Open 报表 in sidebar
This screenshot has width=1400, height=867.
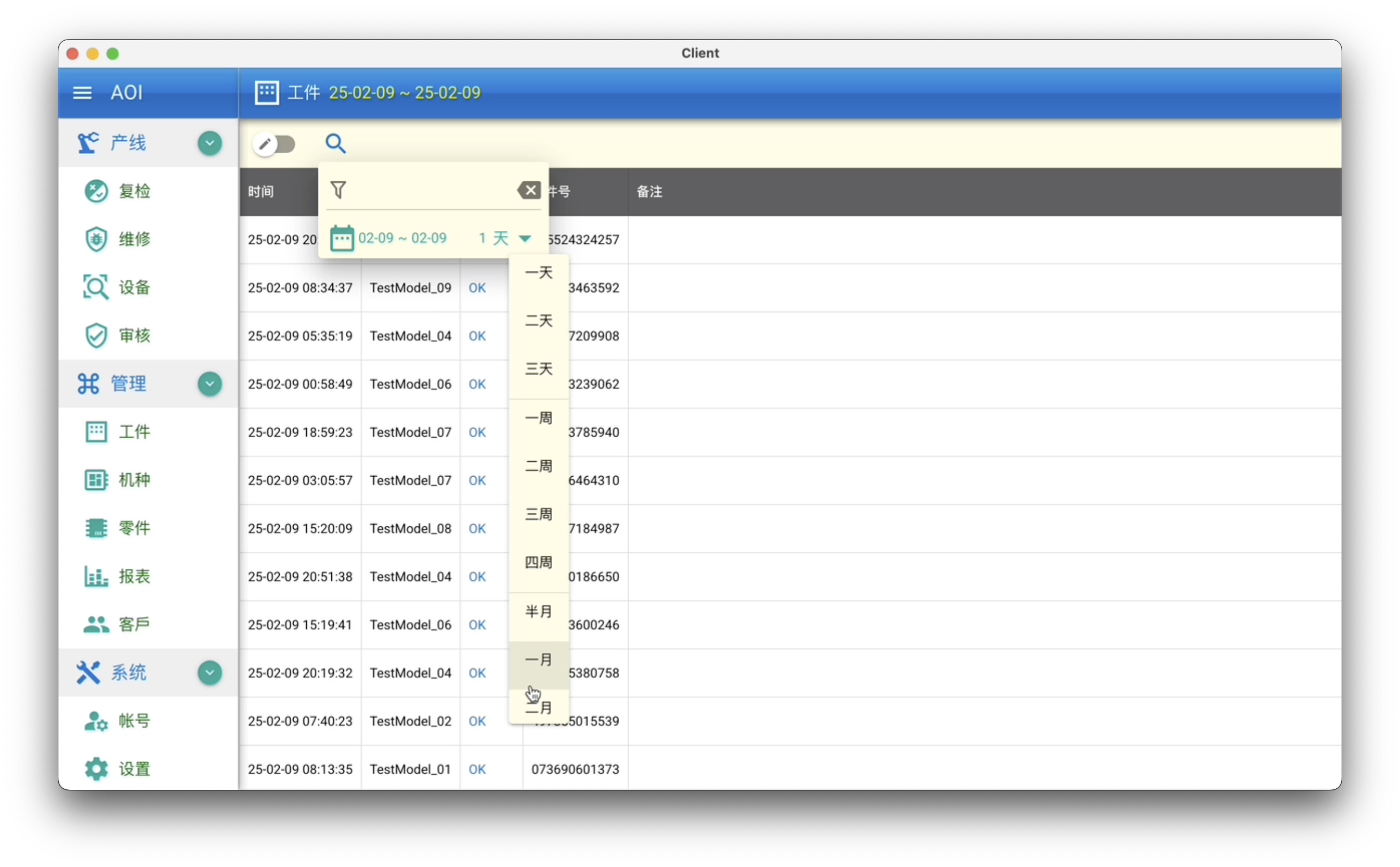(134, 576)
